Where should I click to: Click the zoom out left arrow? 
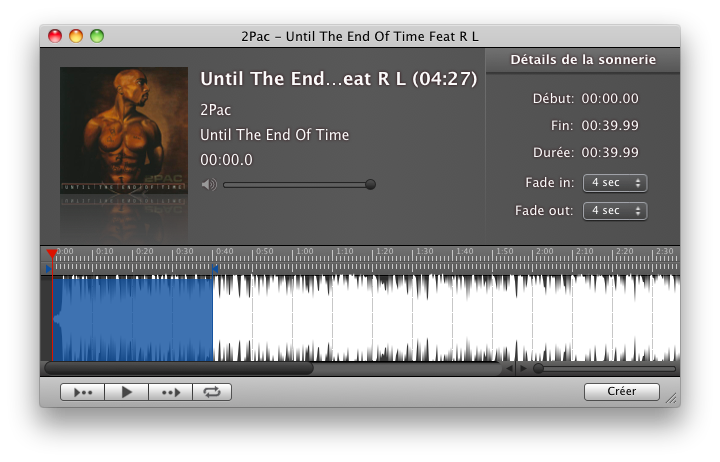click(x=509, y=368)
